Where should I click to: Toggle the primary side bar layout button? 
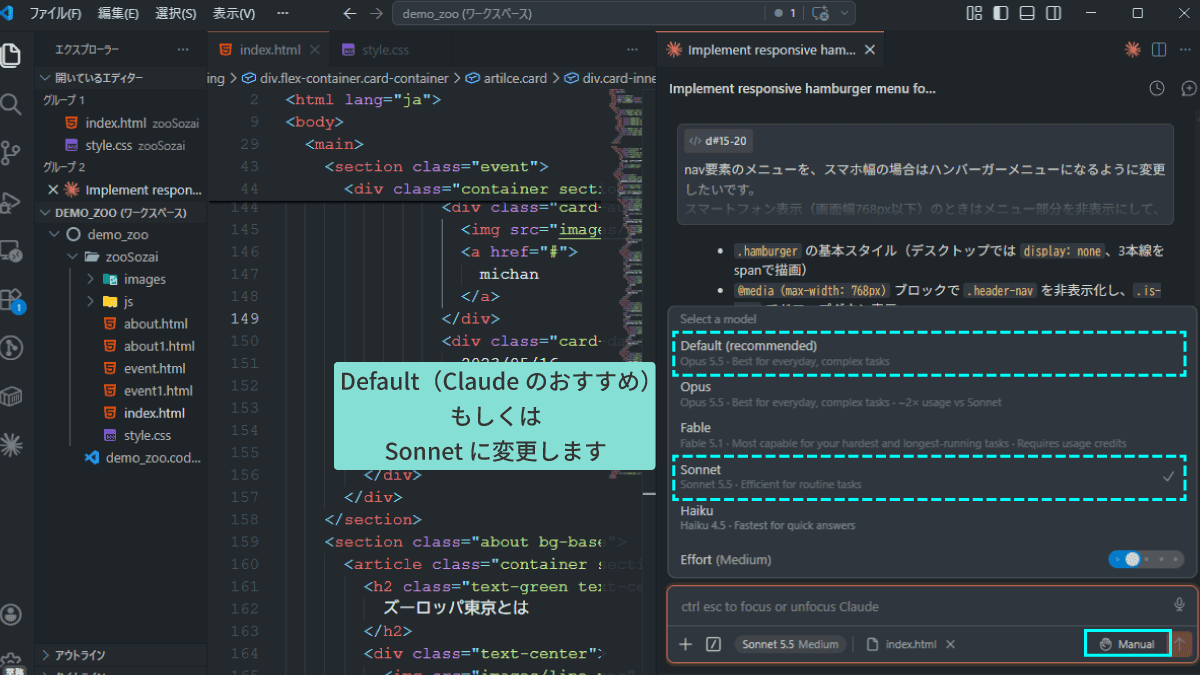point(1001,14)
